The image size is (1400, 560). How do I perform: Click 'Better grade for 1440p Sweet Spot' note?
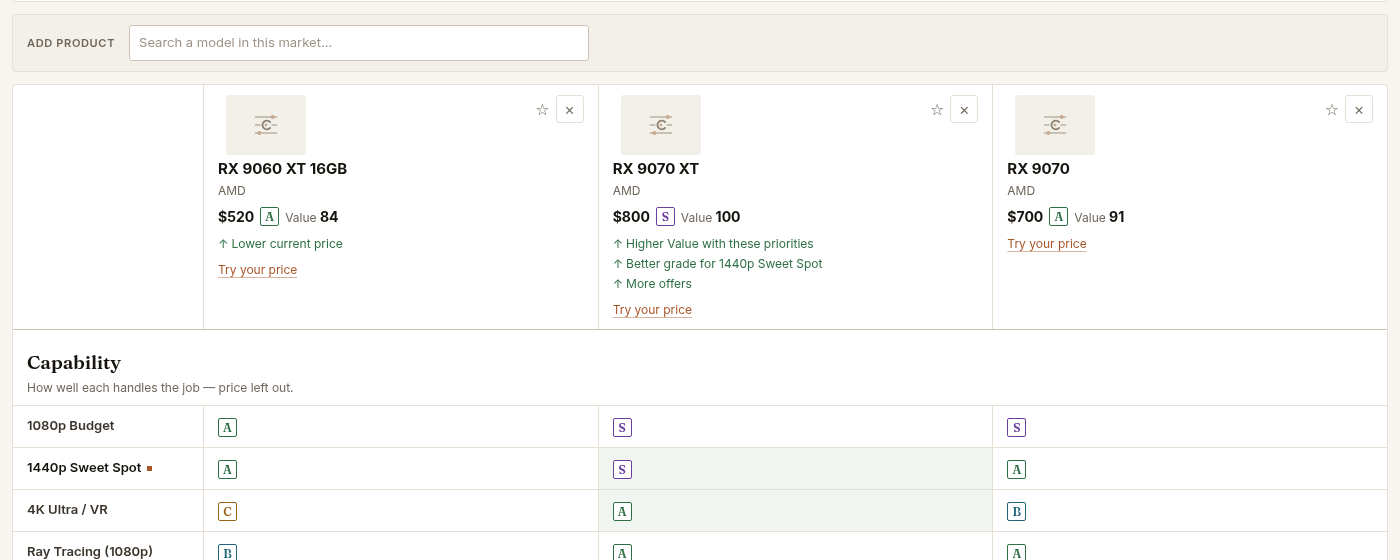click(718, 264)
